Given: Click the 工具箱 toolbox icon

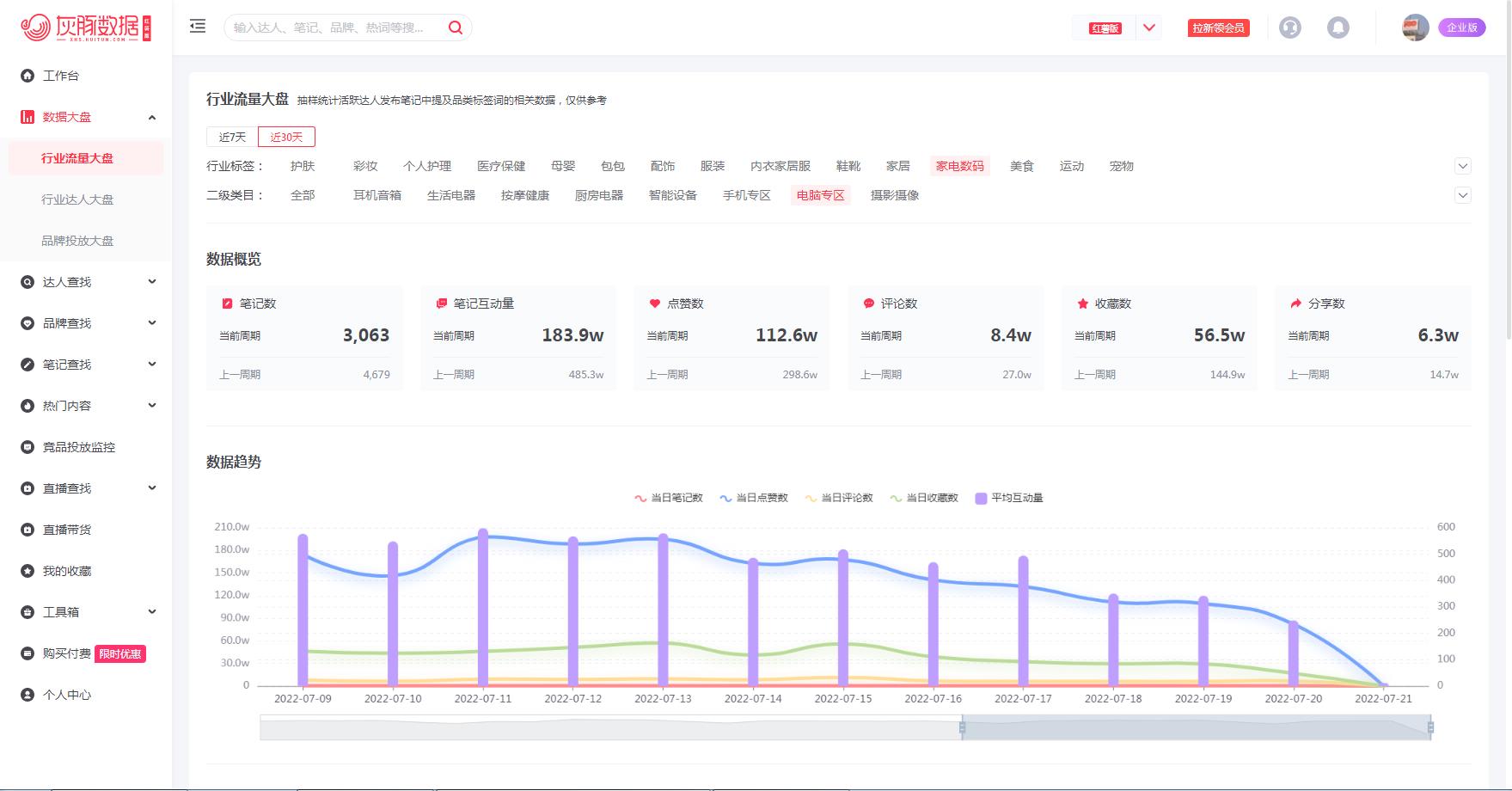Looking at the screenshot, I should (x=28, y=612).
